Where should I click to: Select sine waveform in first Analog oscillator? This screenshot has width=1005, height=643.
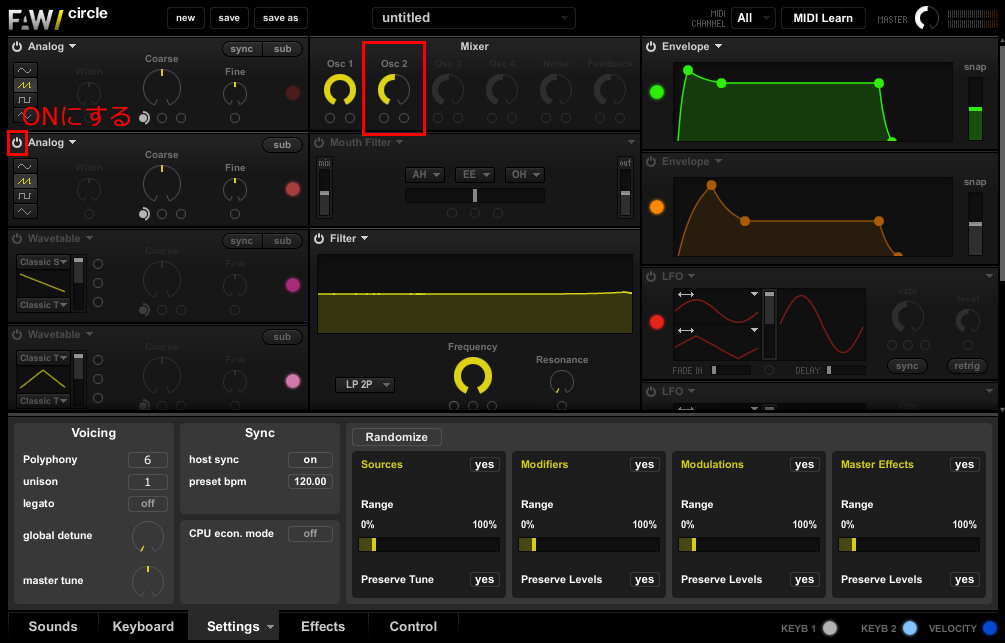[x=25, y=70]
